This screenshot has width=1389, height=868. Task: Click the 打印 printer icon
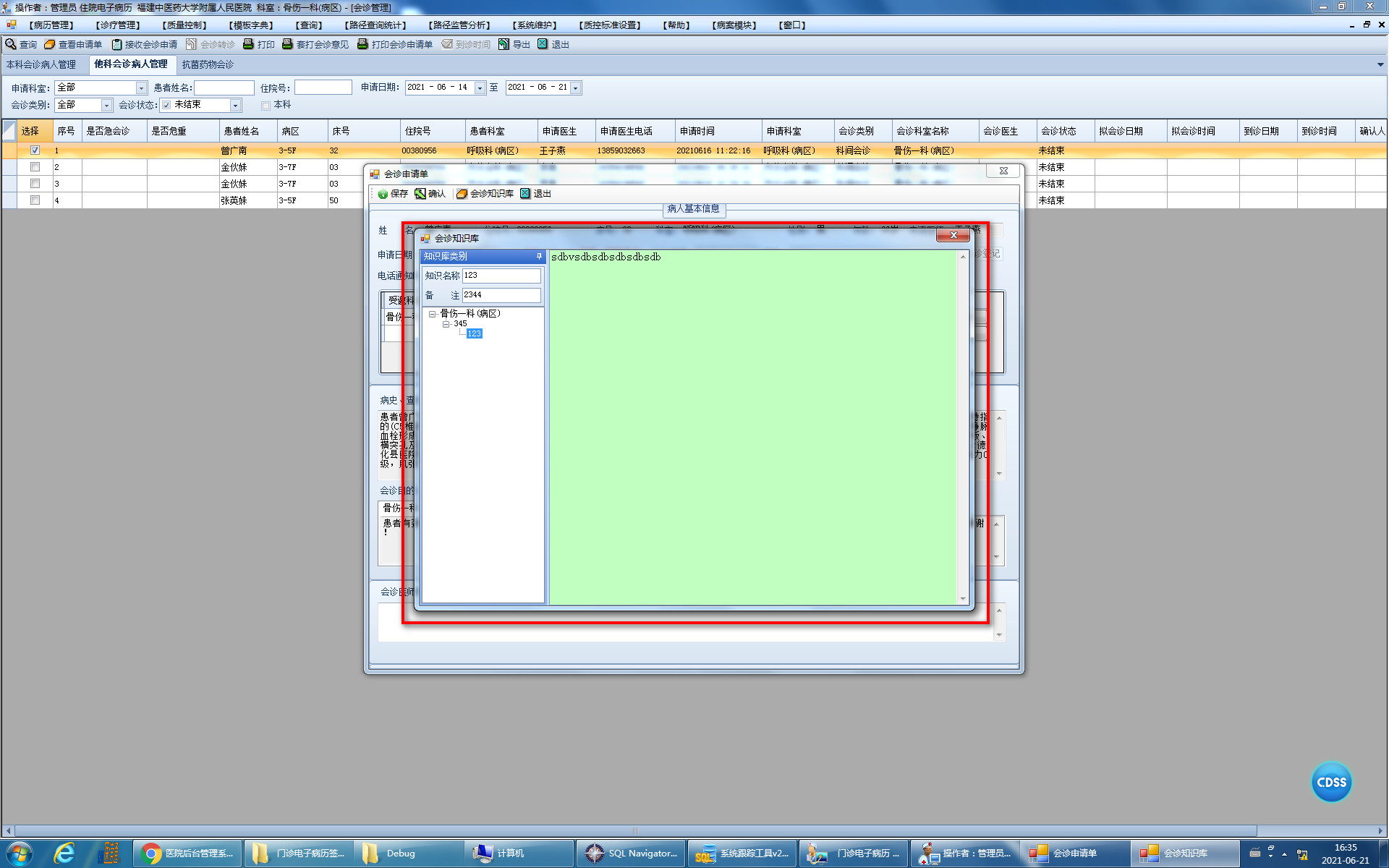tap(248, 44)
